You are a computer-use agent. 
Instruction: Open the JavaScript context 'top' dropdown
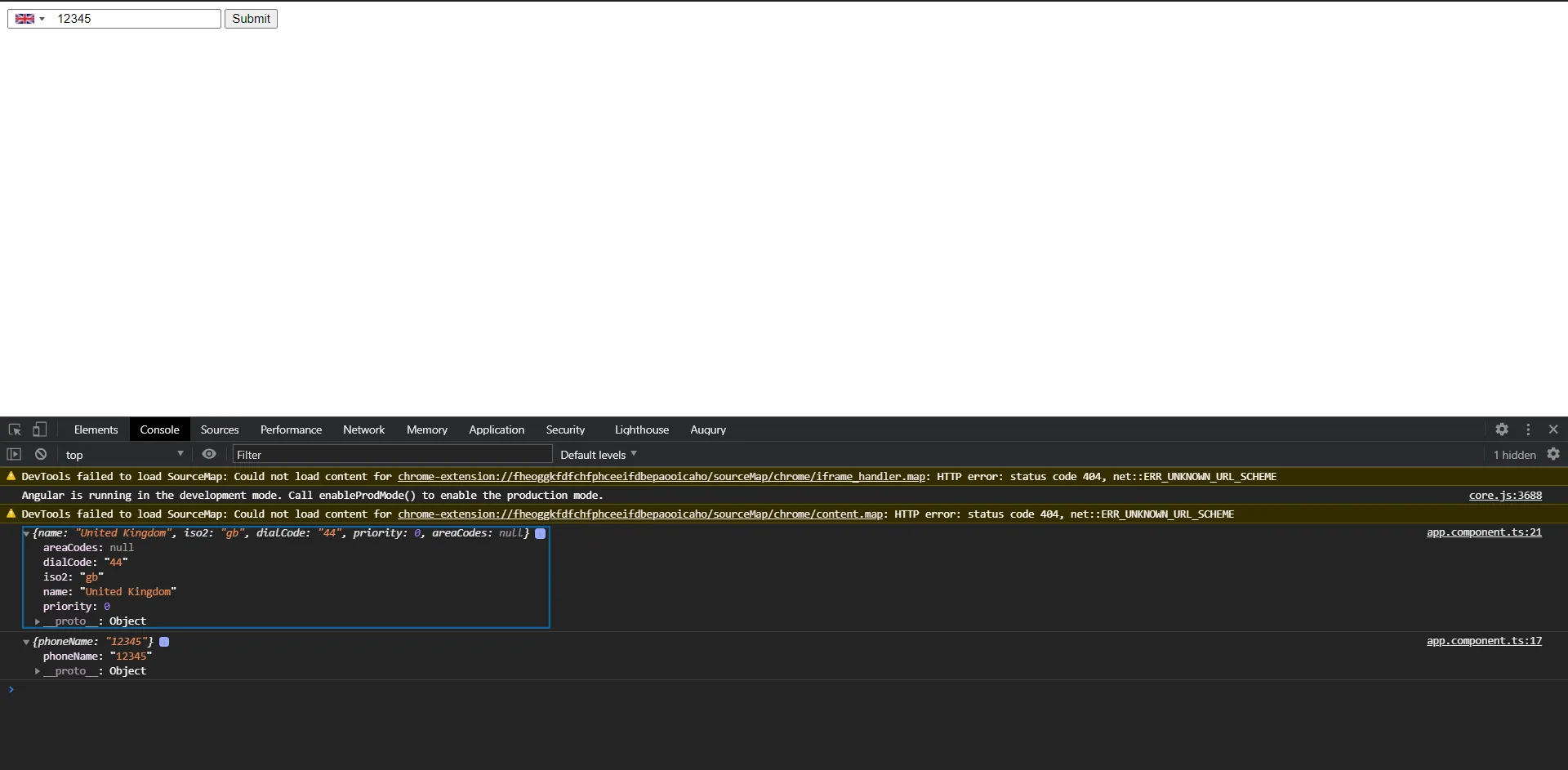[125, 455]
